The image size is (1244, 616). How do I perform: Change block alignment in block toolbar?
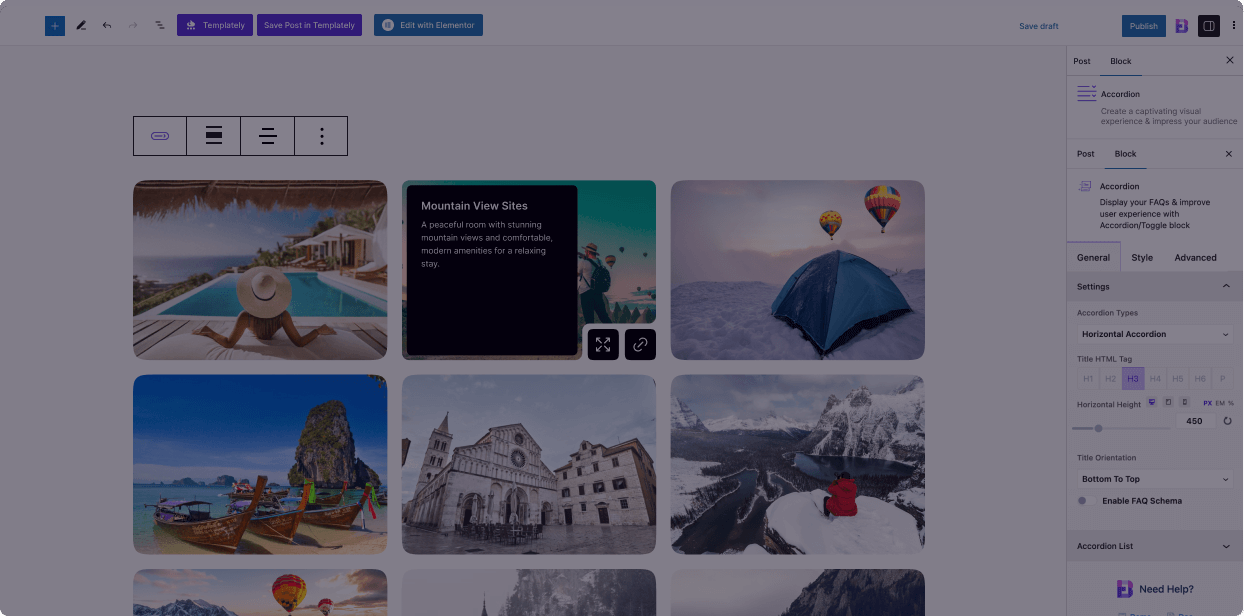[x=214, y=136]
